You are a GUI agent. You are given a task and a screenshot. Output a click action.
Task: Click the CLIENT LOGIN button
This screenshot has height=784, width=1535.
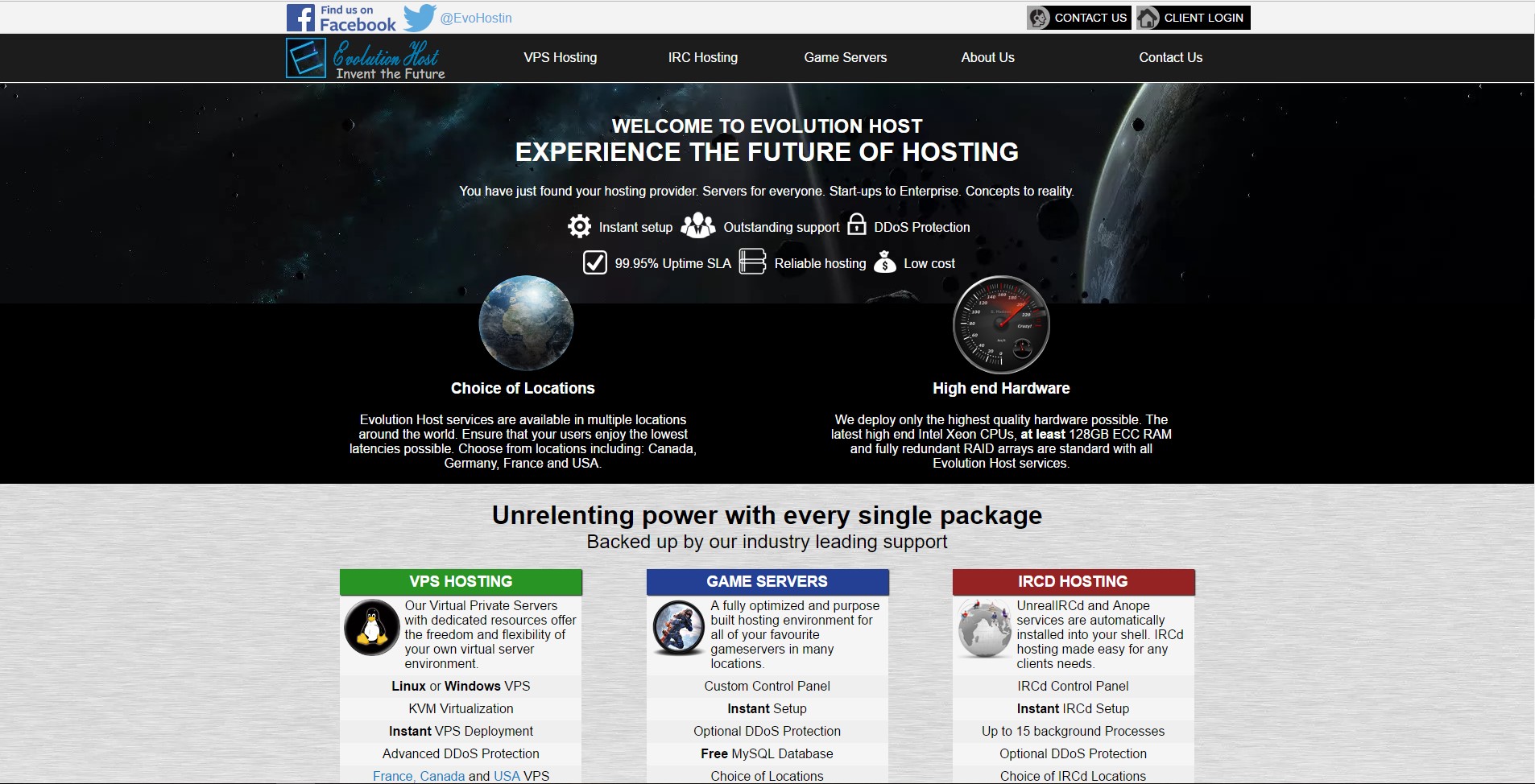point(1194,18)
